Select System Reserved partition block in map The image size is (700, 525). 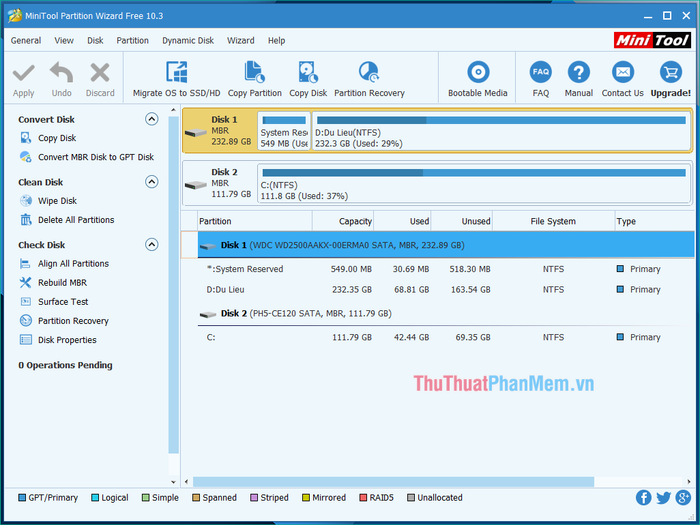[284, 131]
